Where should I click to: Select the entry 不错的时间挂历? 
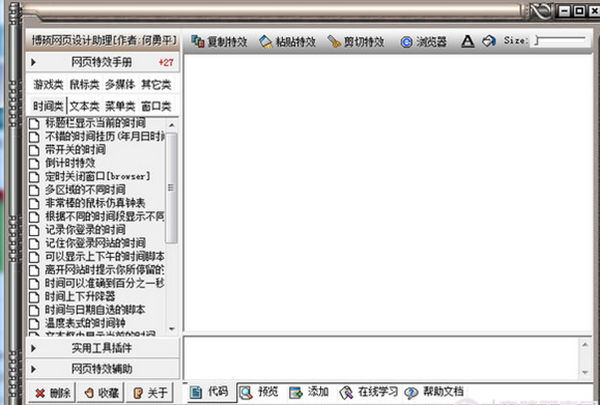tap(104, 136)
